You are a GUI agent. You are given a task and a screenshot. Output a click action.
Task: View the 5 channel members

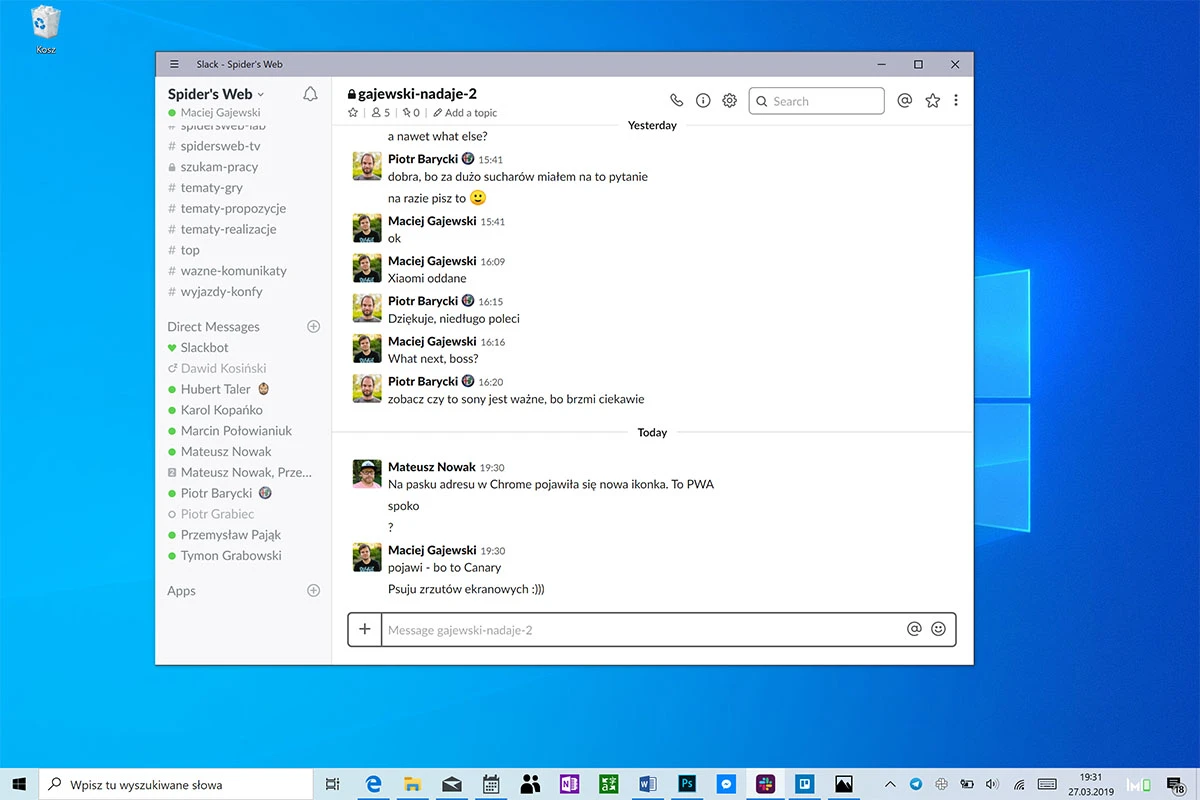click(x=381, y=113)
